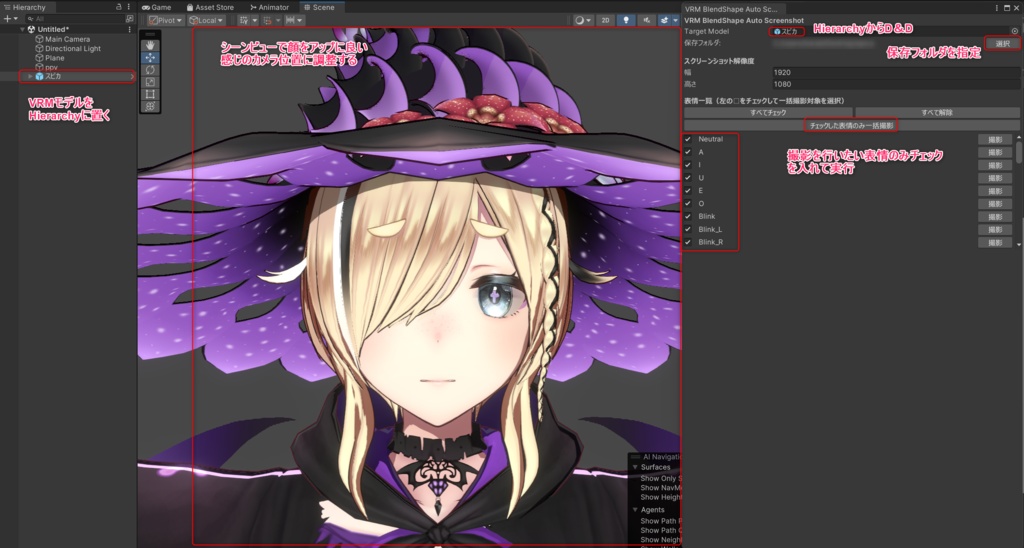
Task: Click 選択 to choose save folder
Action: (1002, 44)
